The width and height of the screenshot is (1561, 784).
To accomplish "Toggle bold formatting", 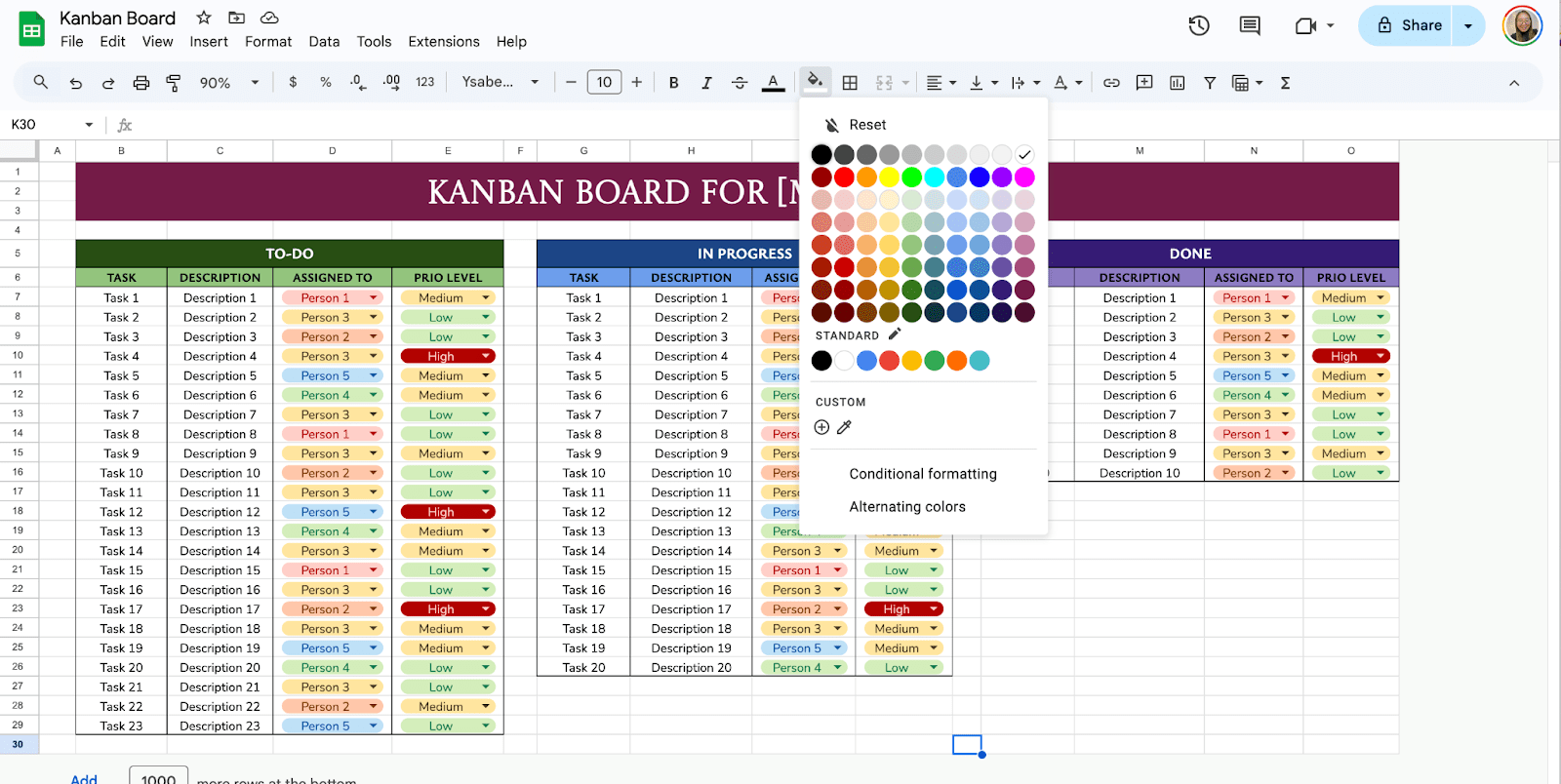I will point(673,83).
